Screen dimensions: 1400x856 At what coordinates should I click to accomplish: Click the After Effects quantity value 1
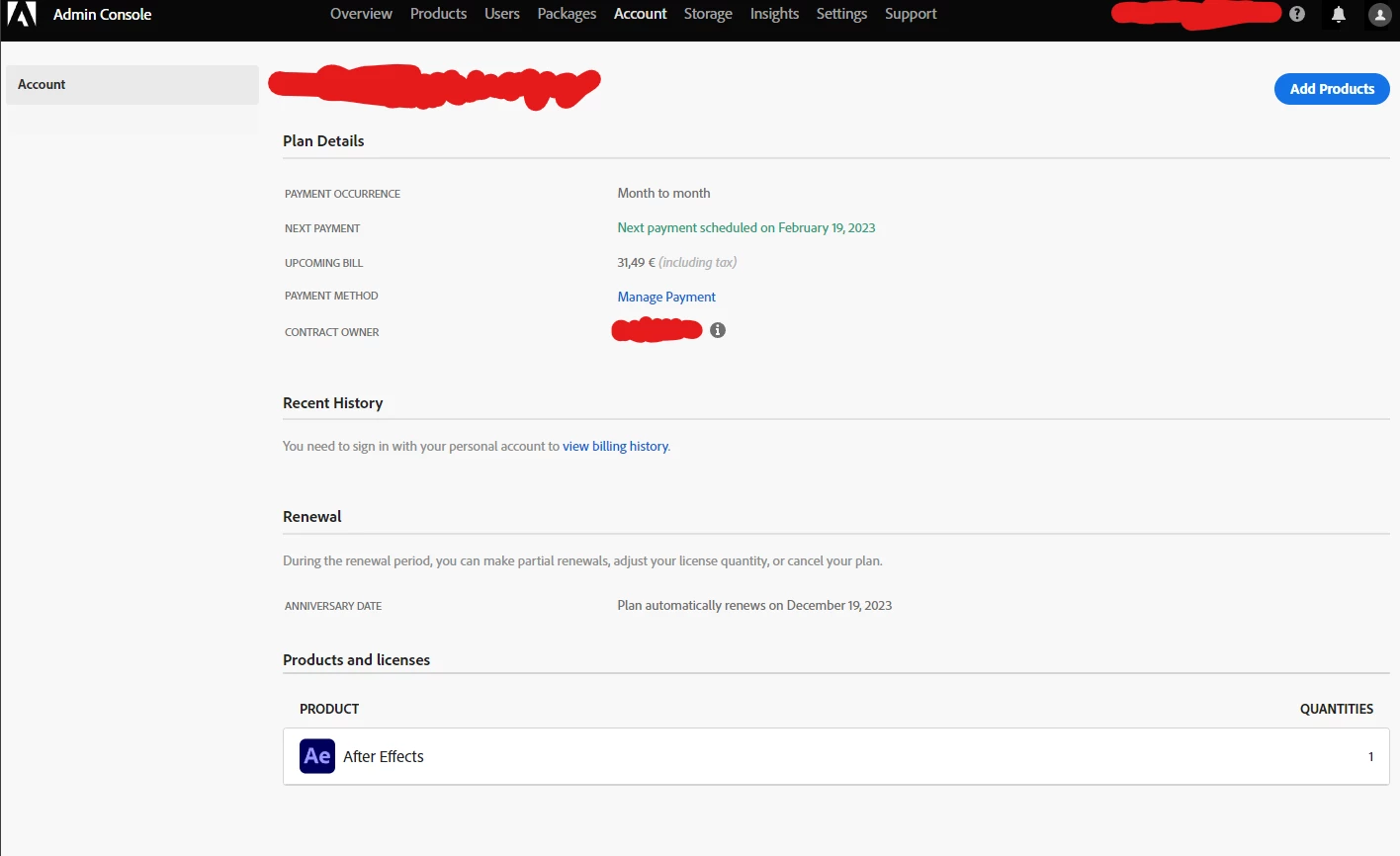[1370, 756]
